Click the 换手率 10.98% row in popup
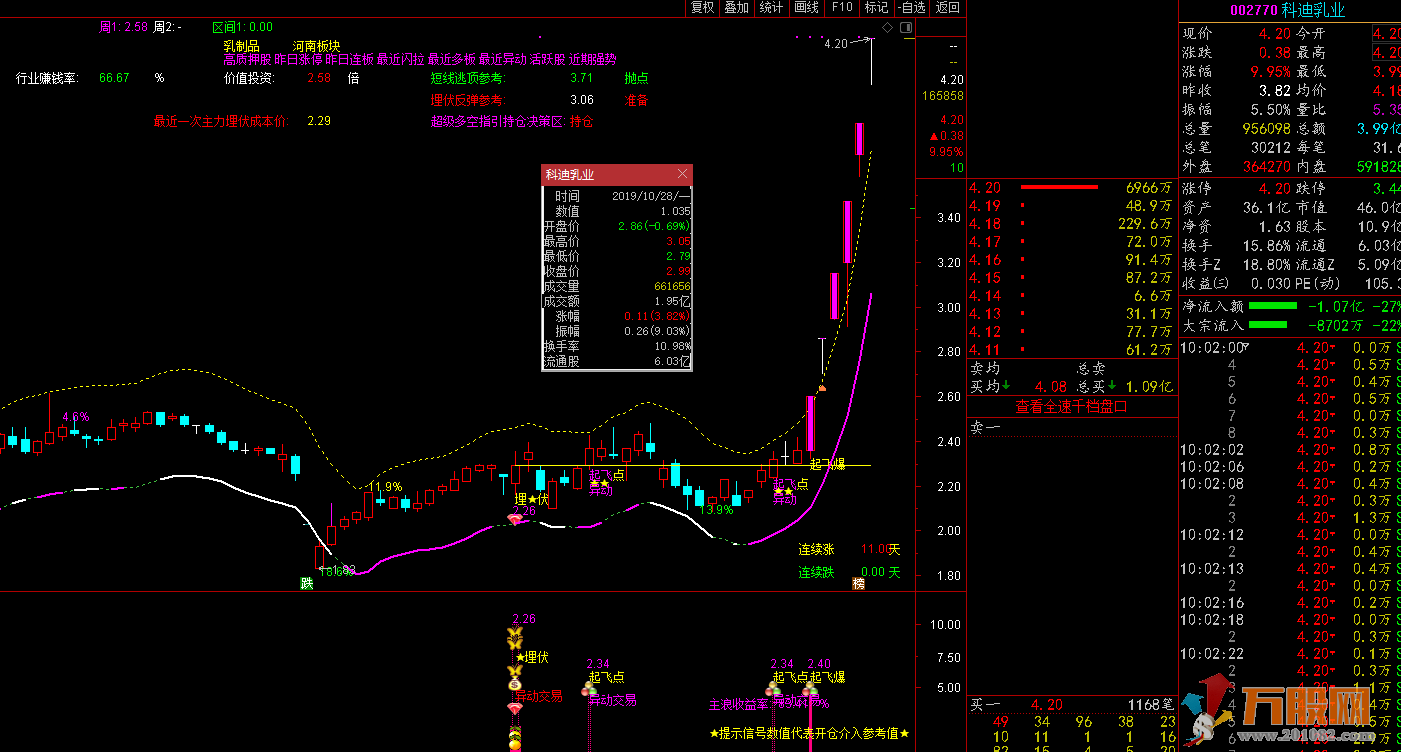Image resolution: width=1401 pixels, height=752 pixels. tap(617, 346)
